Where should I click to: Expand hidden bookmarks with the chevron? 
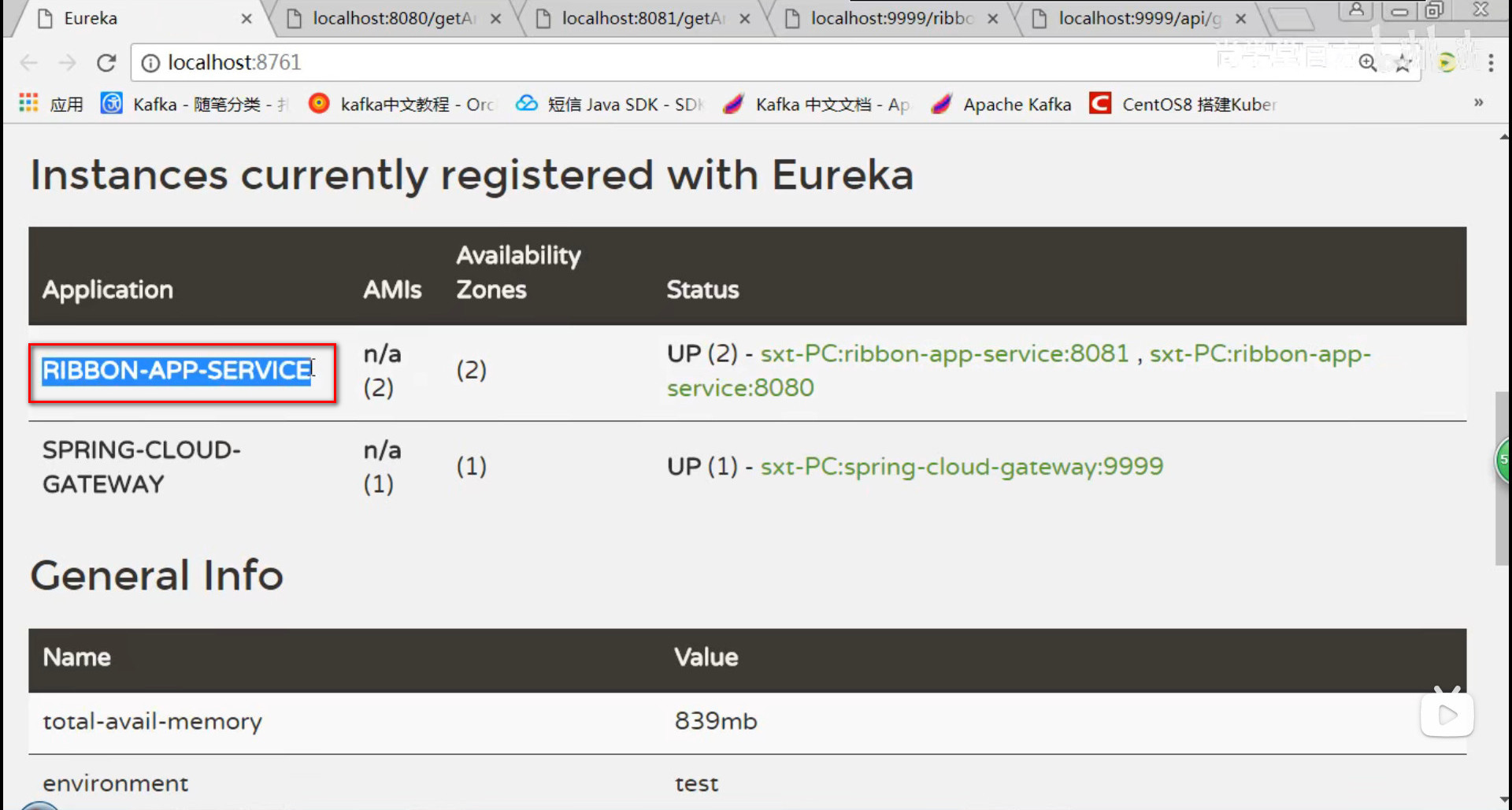1478,102
